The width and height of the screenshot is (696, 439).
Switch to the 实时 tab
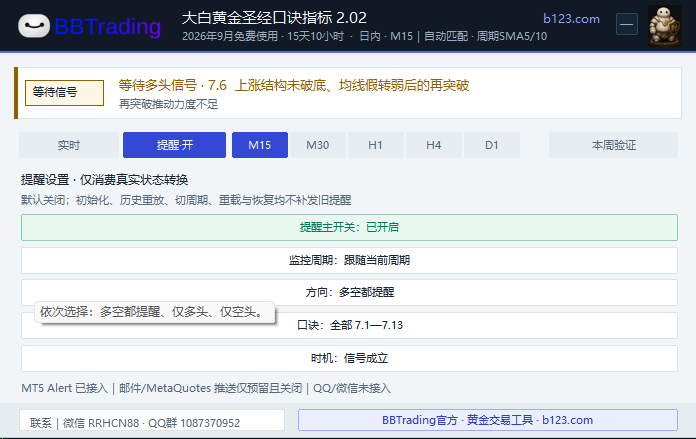pos(69,145)
